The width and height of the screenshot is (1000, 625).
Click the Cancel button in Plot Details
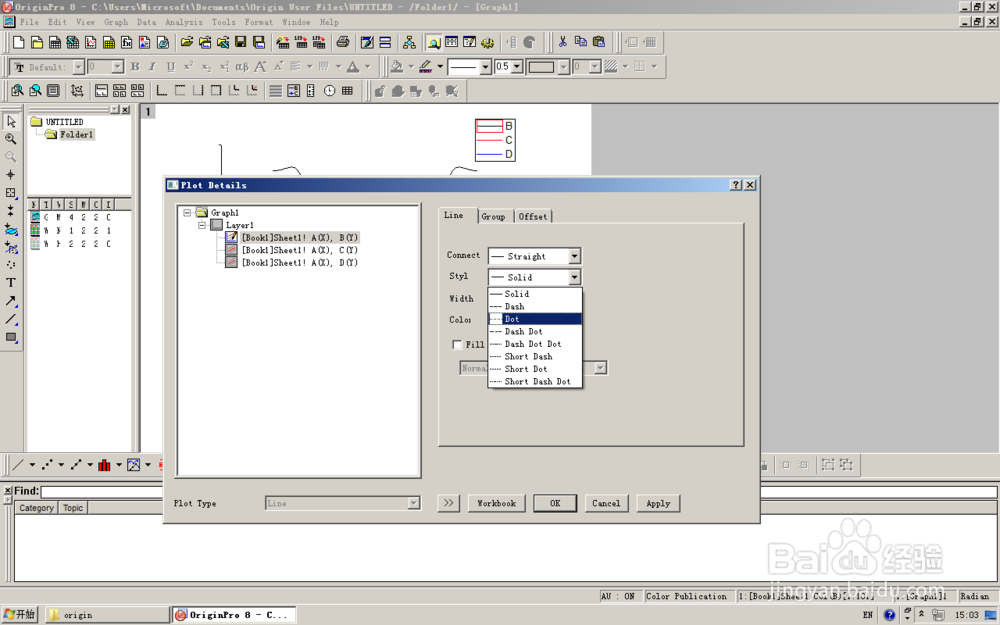606,503
